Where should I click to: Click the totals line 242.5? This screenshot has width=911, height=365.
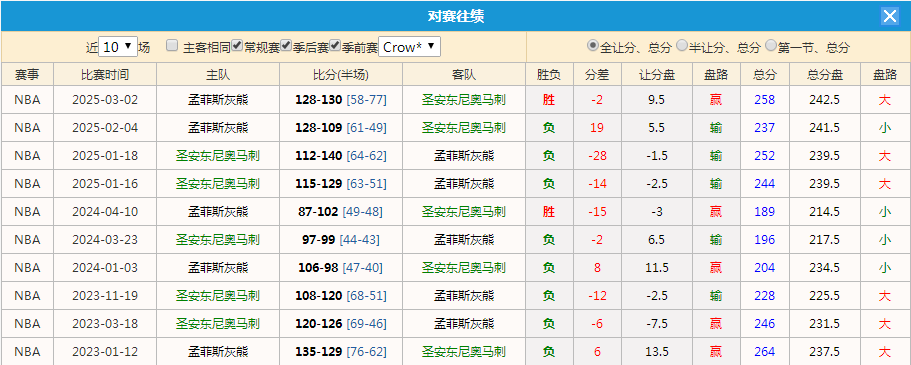(x=824, y=100)
